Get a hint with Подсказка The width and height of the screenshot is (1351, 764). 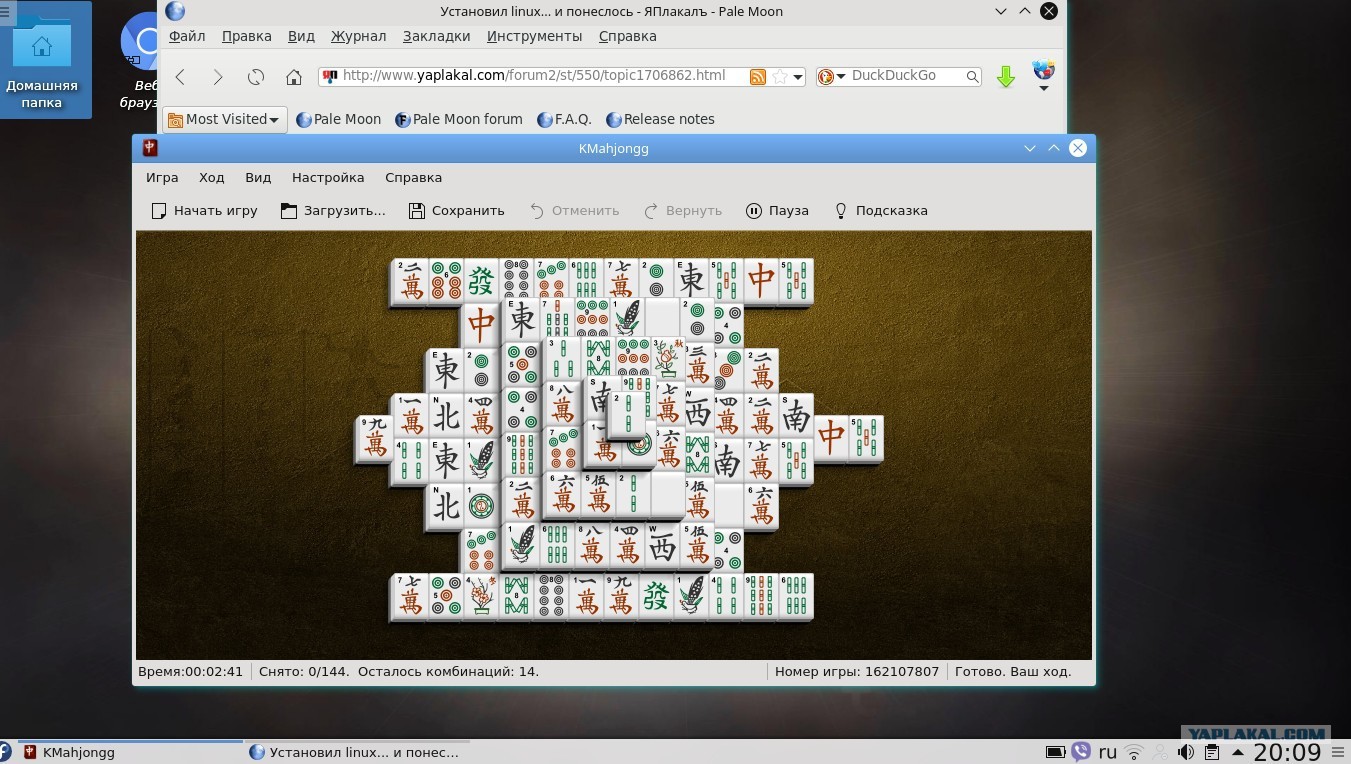881,211
